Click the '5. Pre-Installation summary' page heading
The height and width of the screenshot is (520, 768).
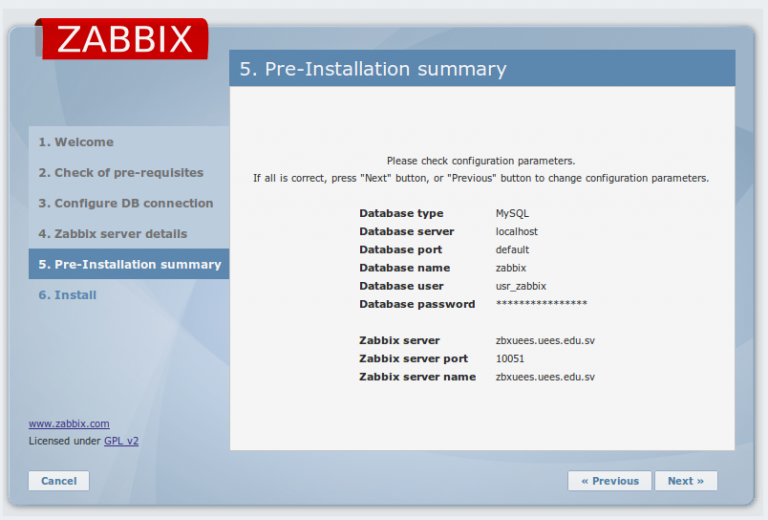[x=373, y=69]
